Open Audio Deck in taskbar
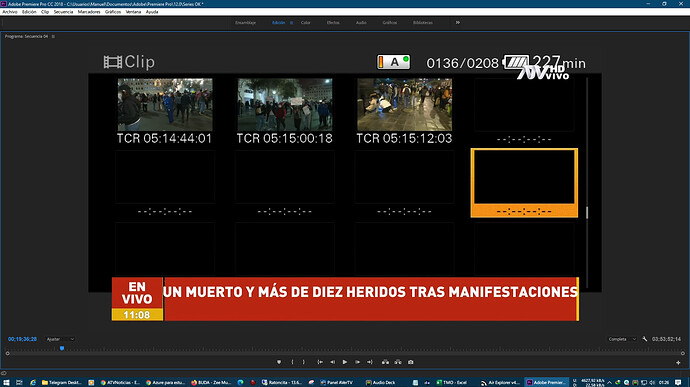This screenshot has height=387, width=690. [x=381, y=383]
